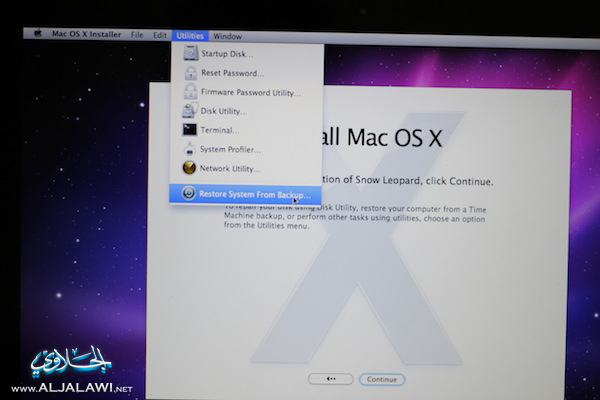Click the Startup Disk drive icon
This screenshot has height=400, width=600.
[x=191, y=53]
